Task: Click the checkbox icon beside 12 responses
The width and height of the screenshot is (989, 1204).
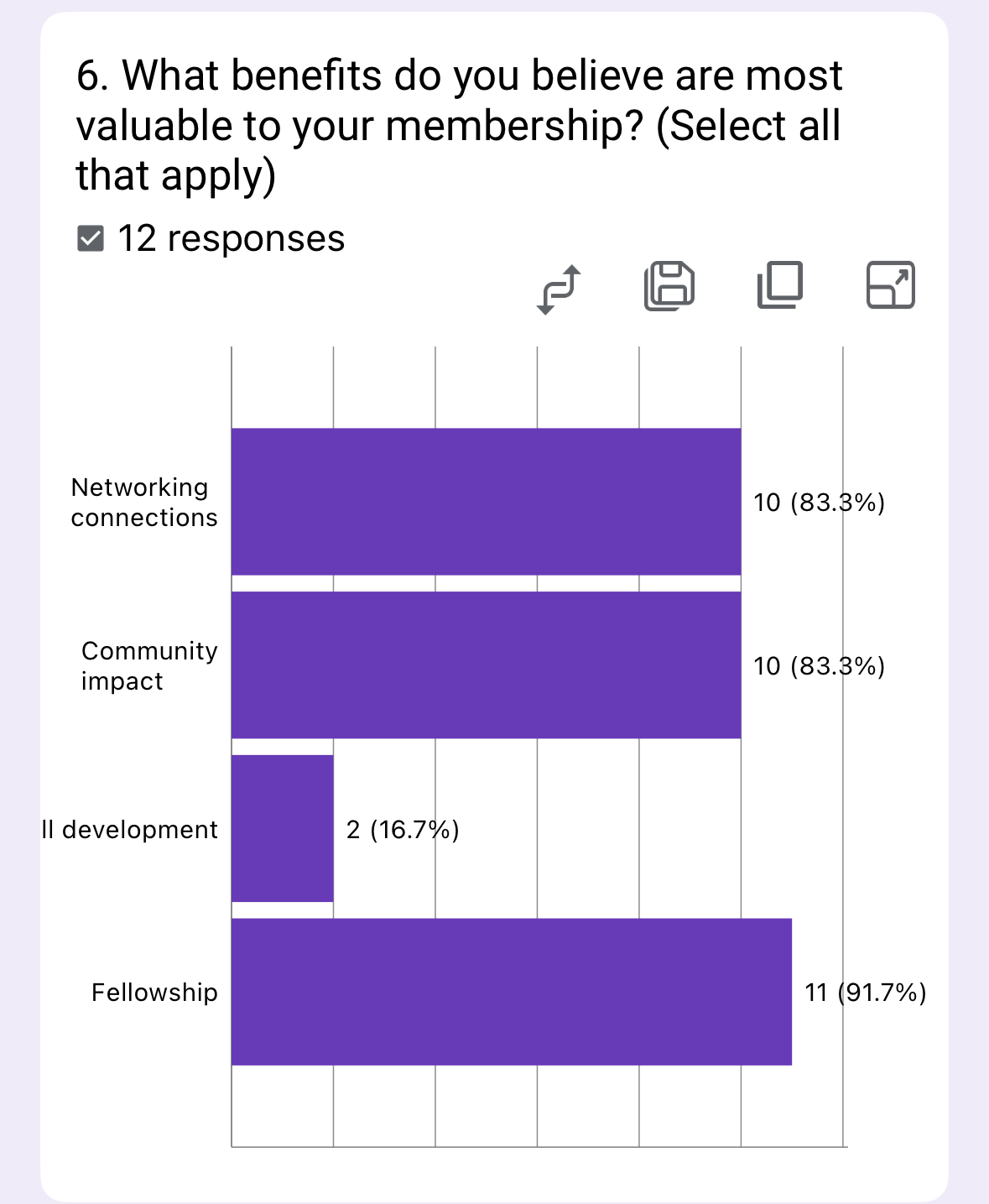Action: (x=91, y=239)
